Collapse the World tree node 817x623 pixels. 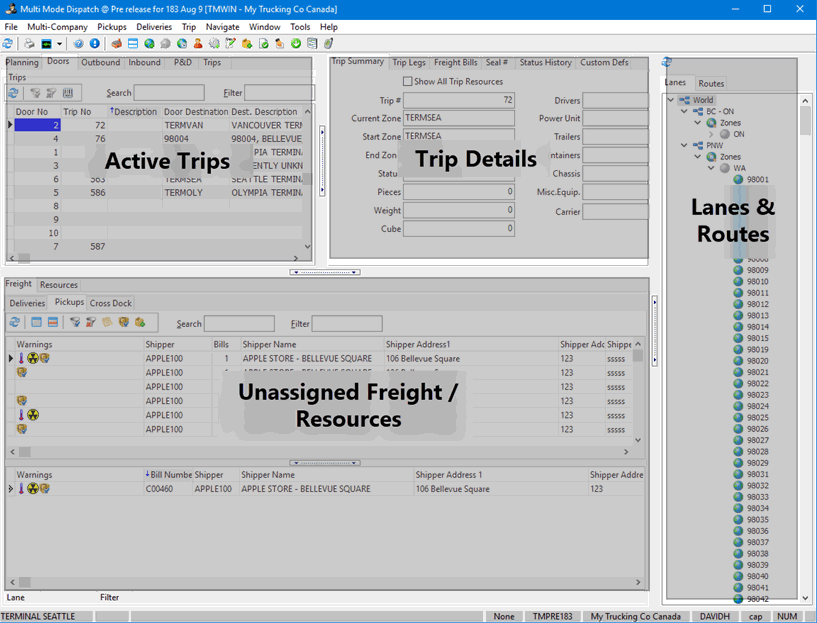pyautogui.click(x=671, y=100)
